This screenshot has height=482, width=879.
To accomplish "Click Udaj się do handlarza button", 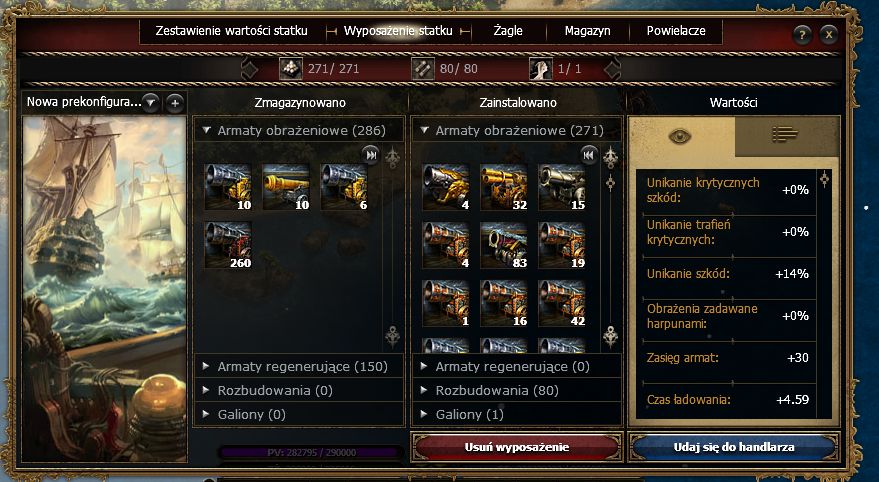I will (734, 447).
